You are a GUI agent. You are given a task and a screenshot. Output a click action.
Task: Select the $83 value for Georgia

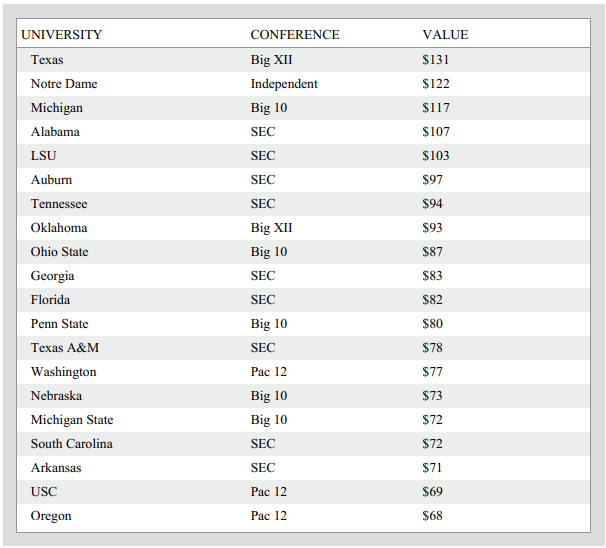click(x=433, y=276)
